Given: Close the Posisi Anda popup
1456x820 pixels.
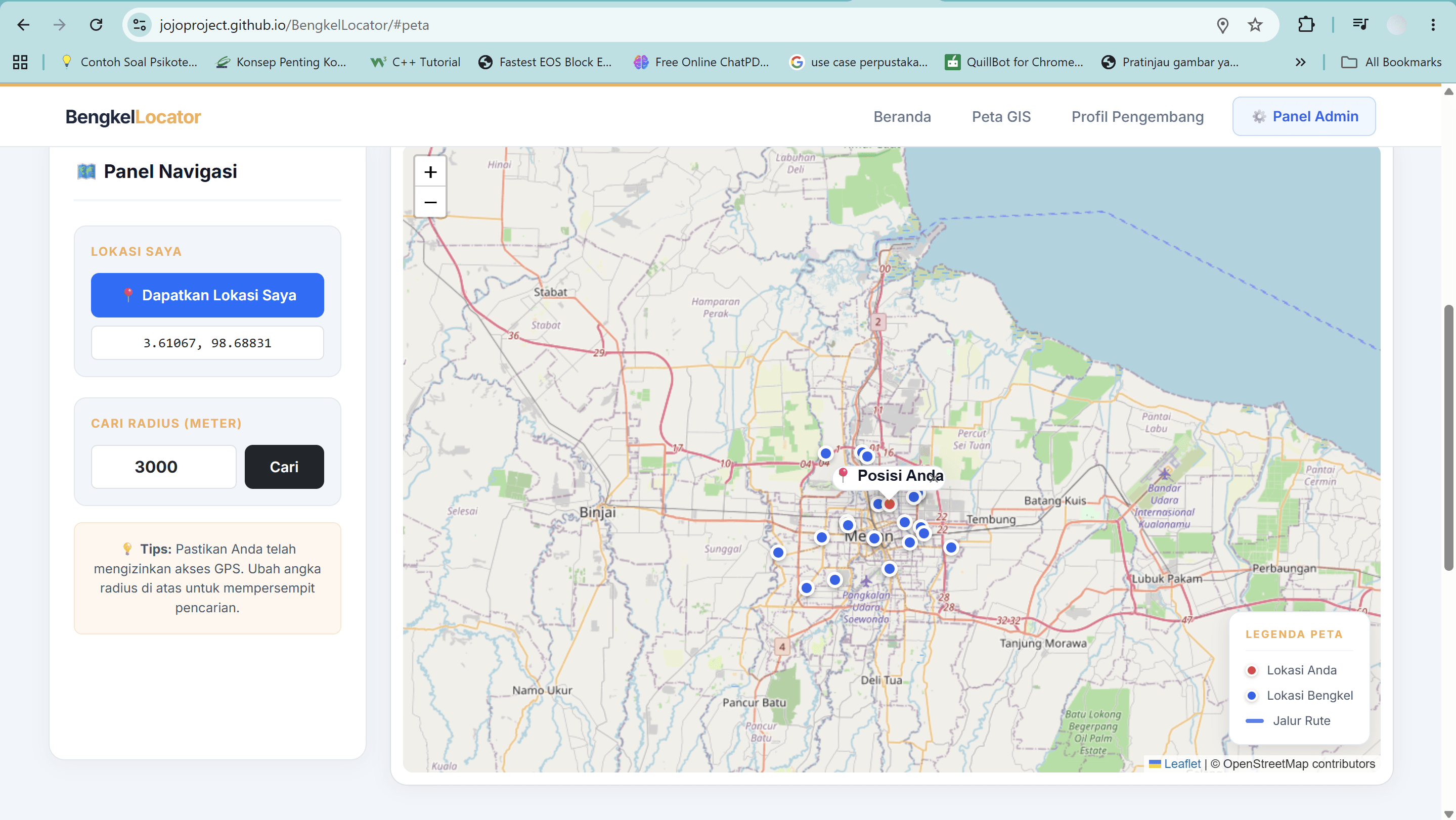Looking at the screenshot, I should [x=934, y=478].
